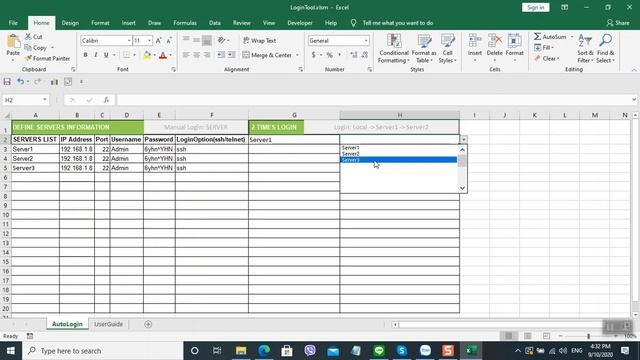The width and height of the screenshot is (640, 360).
Task: Open Excel from the taskbar
Action: (x=471, y=351)
